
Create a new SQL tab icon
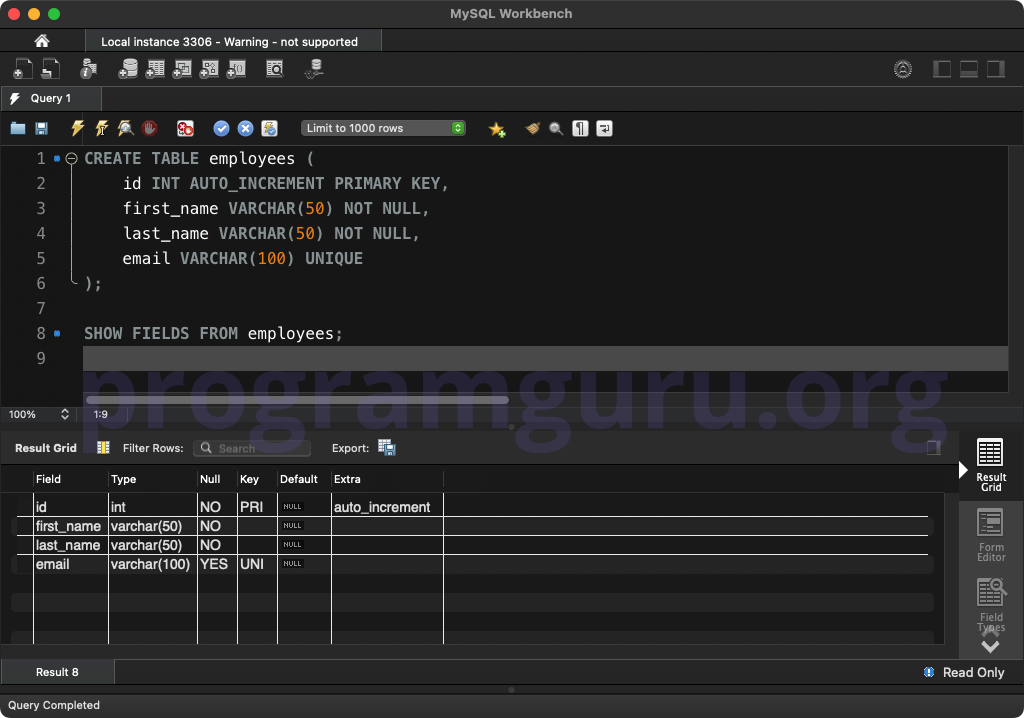23,69
